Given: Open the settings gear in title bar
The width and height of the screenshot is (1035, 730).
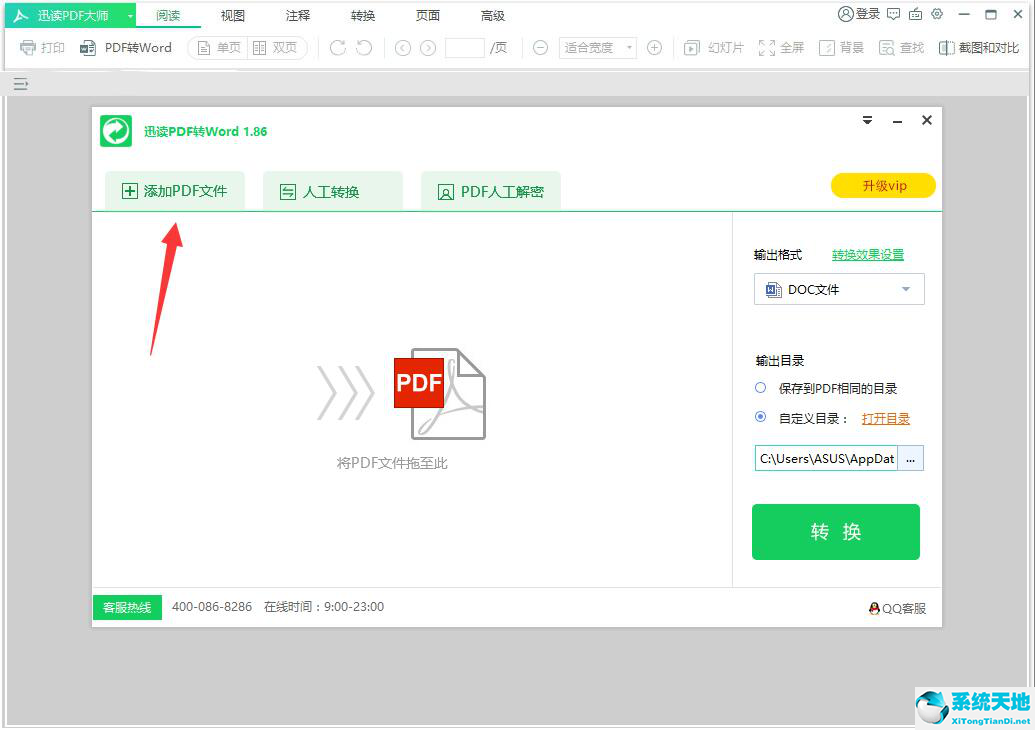Looking at the screenshot, I should click(936, 14).
